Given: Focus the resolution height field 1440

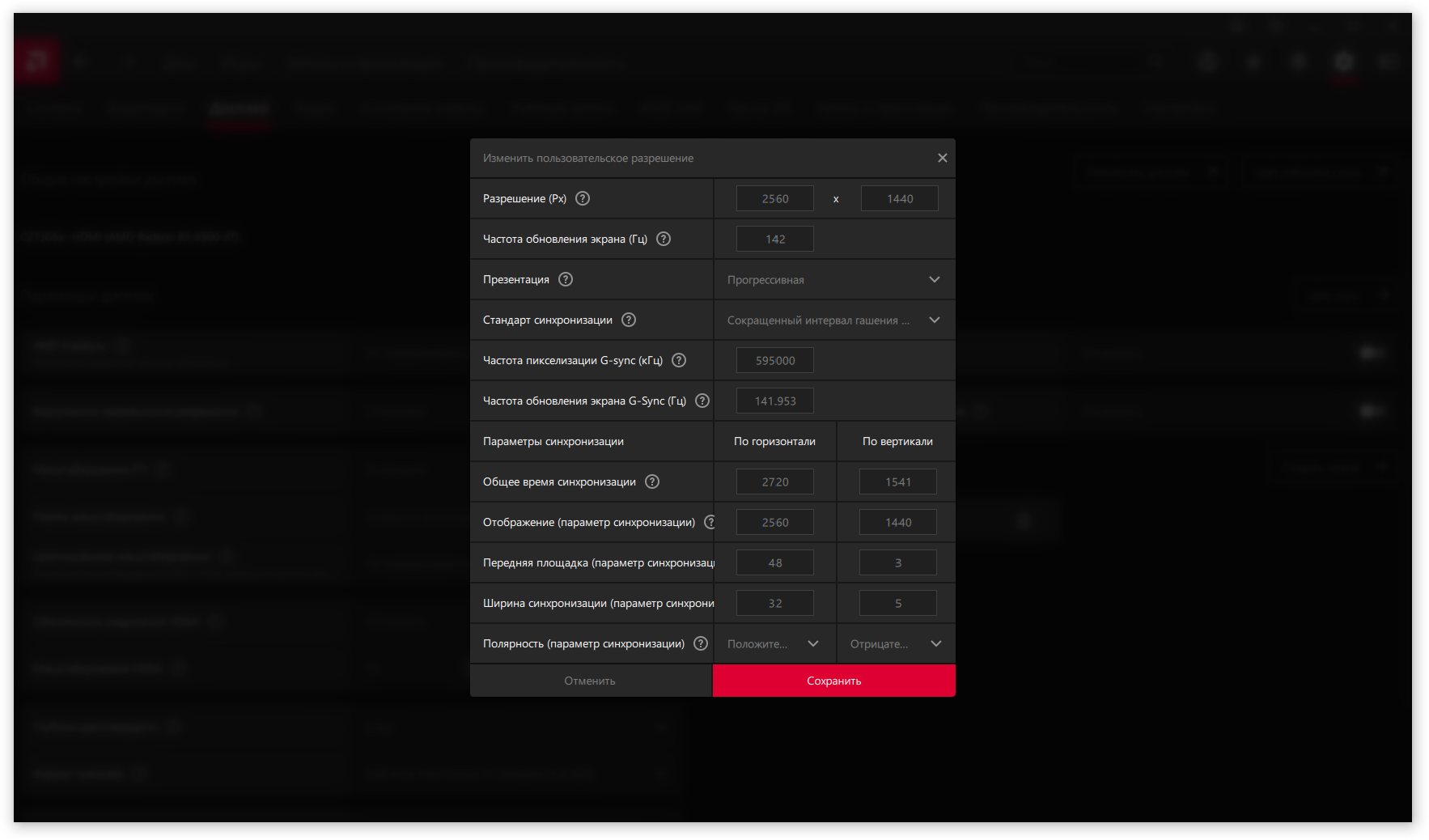Looking at the screenshot, I should pos(900,198).
